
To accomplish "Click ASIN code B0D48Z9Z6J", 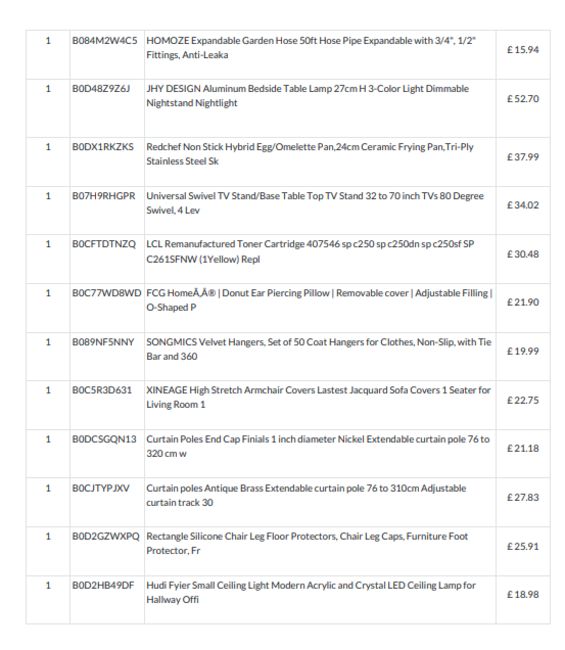I will point(101,89).
